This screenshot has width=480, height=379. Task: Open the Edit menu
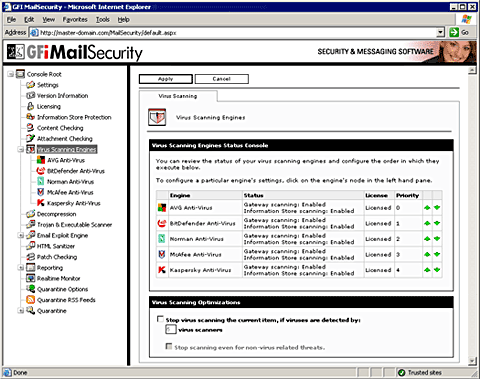point(29,20)
